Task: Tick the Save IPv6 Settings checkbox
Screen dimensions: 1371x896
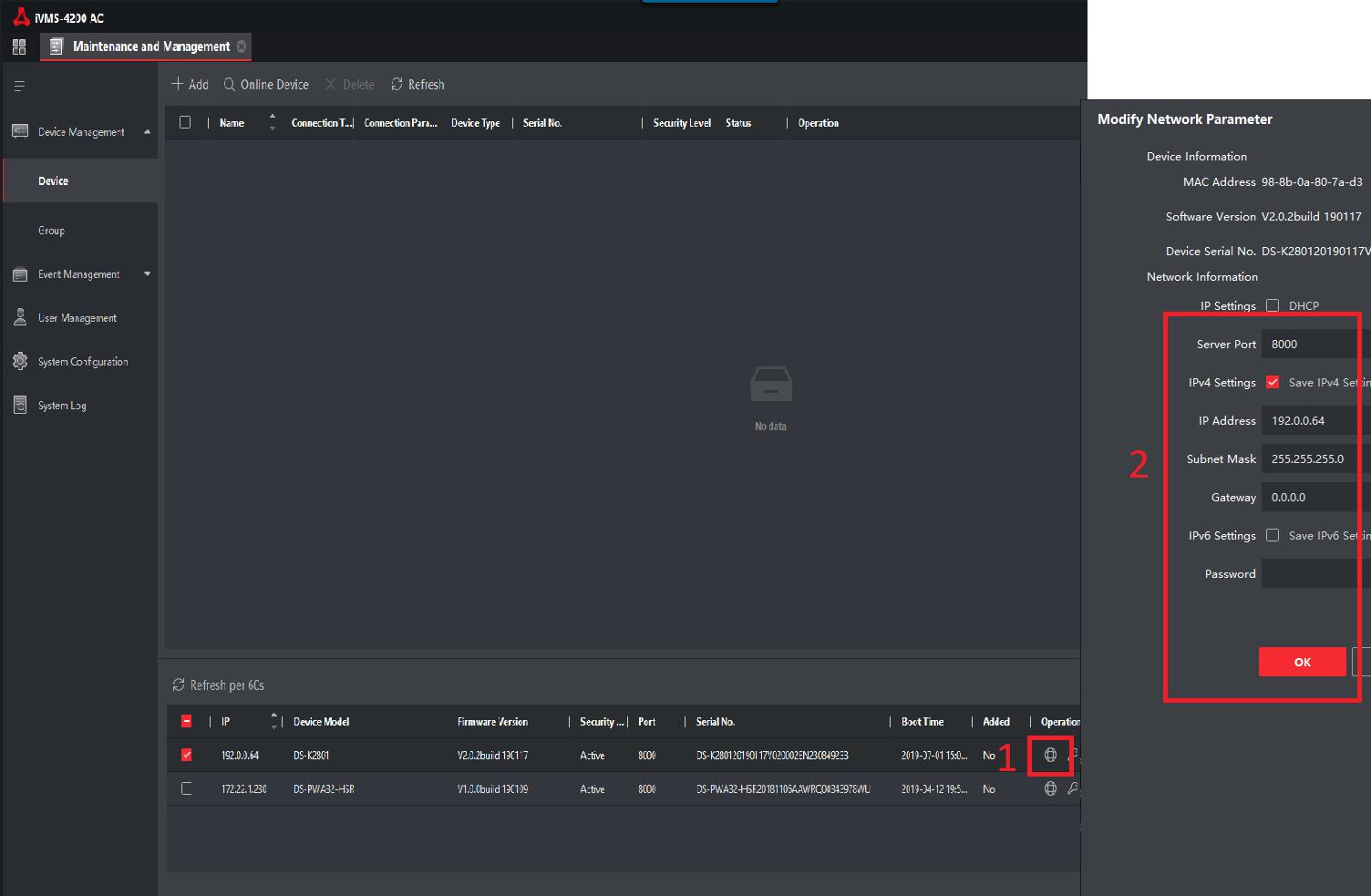Action: [x=1273, y=535]
